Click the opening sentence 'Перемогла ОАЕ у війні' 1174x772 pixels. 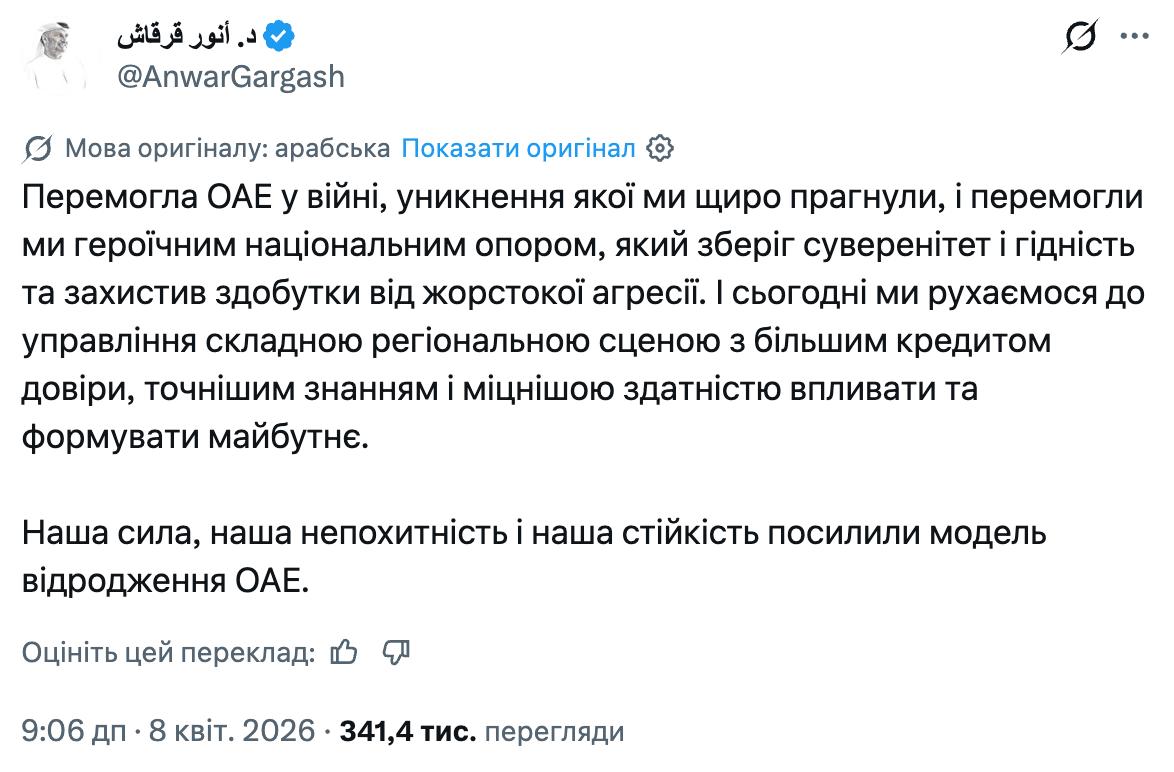click(x=200, y=197)
